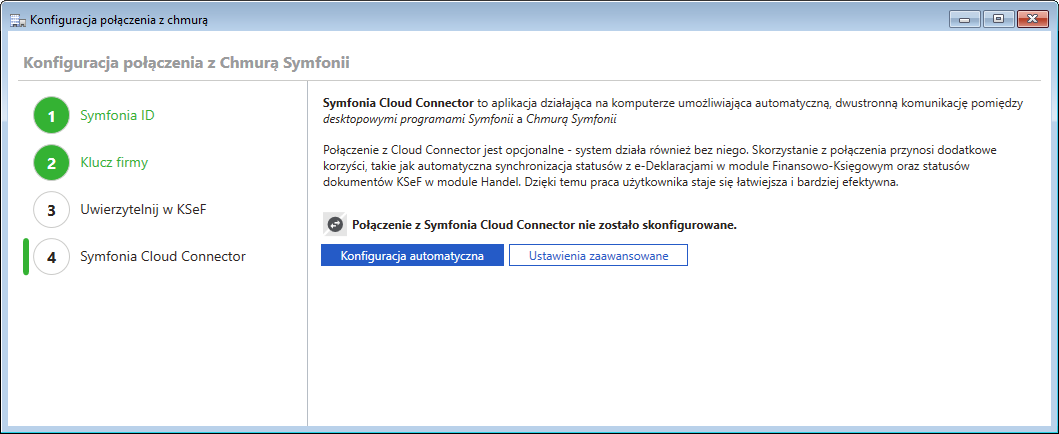This screenshot has width=1059, height=434.
Task: Go to the Klucz firmy step
Action: pyautogui.click(x=114, y=163)
